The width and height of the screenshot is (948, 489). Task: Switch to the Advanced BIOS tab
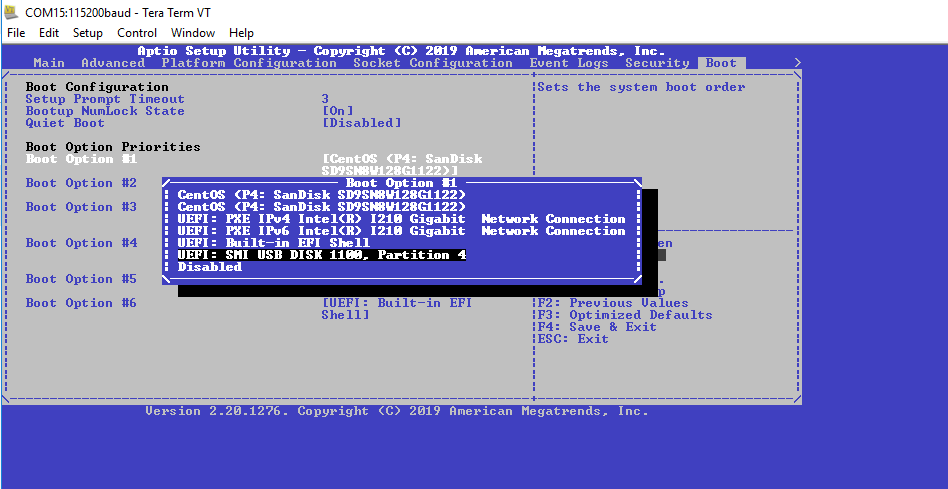pos(113,63)
